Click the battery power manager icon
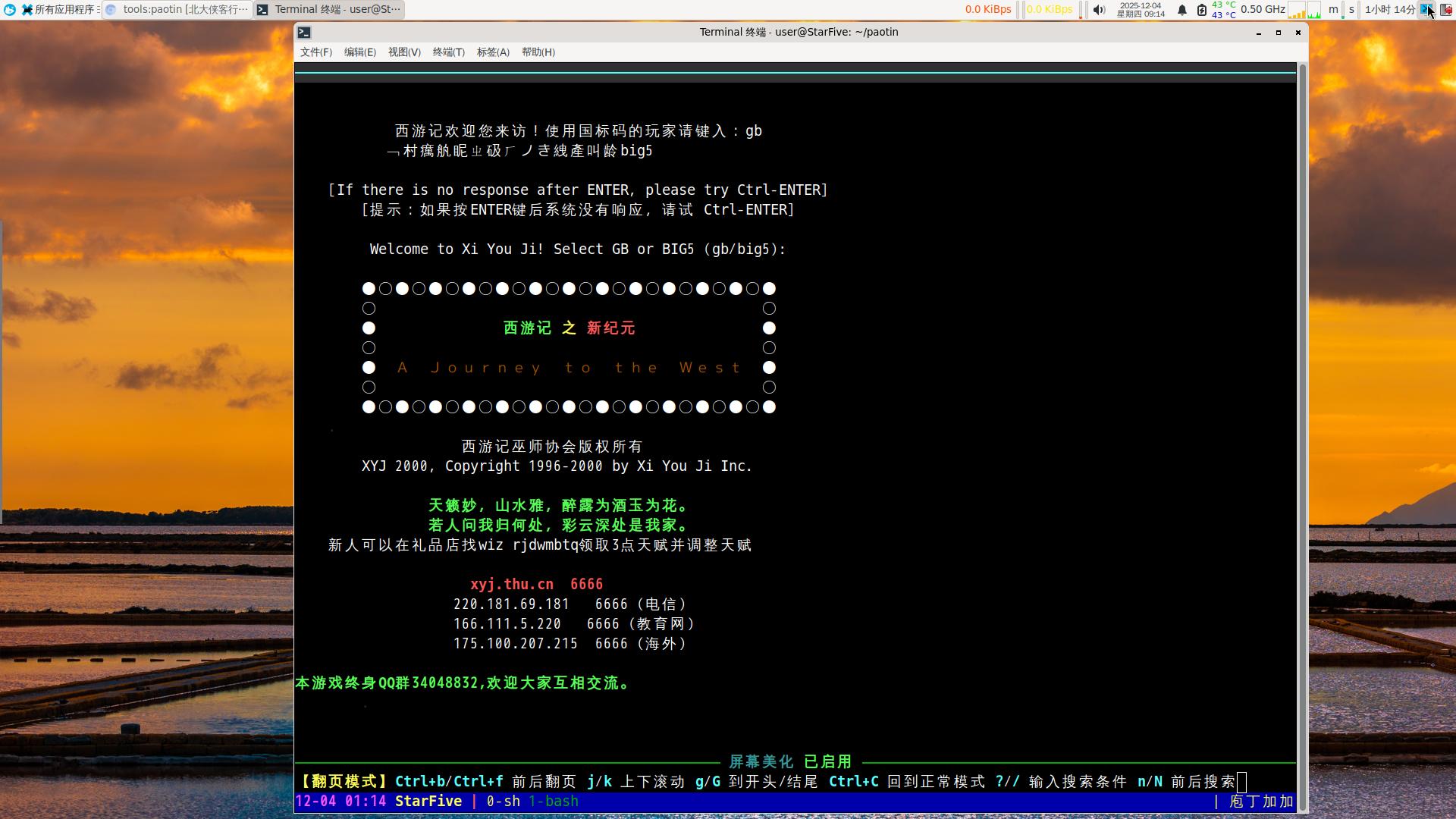Image resolution: width=1456 pixels, height=819 pixels. pos(1201,10)
